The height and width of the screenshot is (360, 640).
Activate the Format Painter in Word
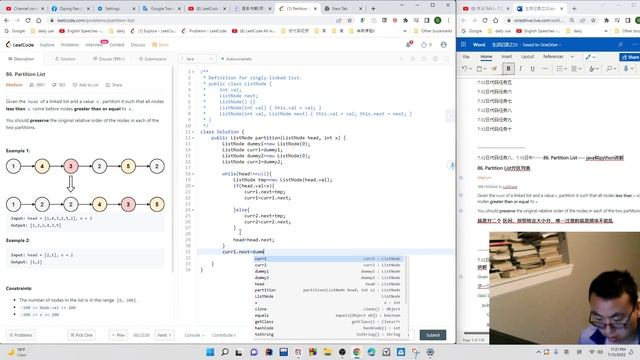coord(494,69)
